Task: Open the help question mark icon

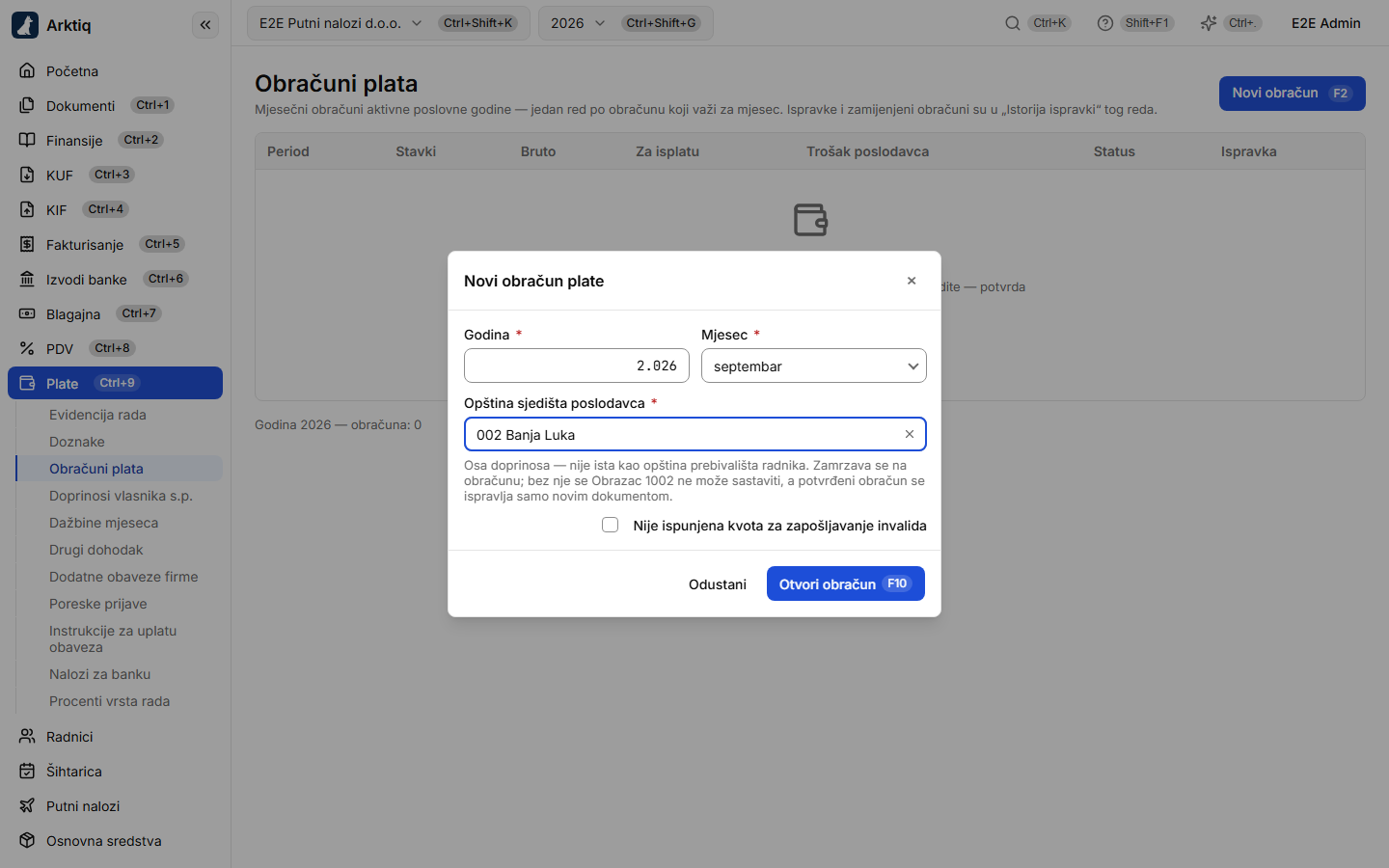Action: click(1105, 23)
